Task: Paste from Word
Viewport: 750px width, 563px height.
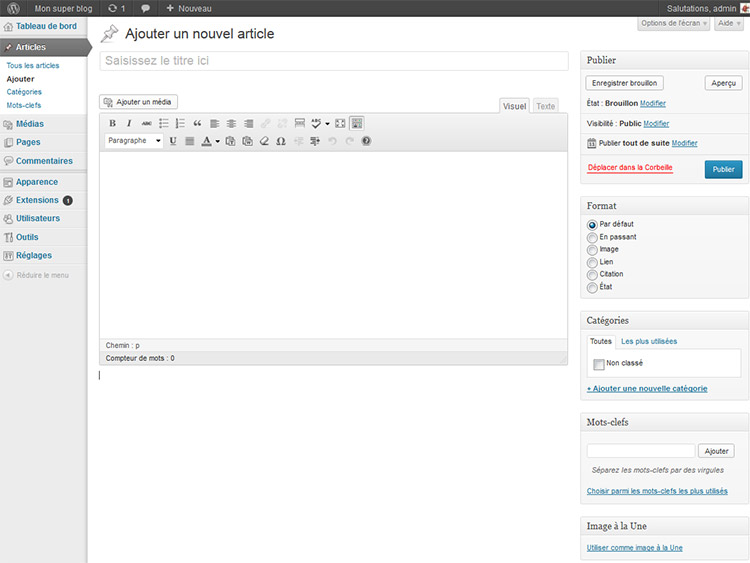Action: point(247,141)
